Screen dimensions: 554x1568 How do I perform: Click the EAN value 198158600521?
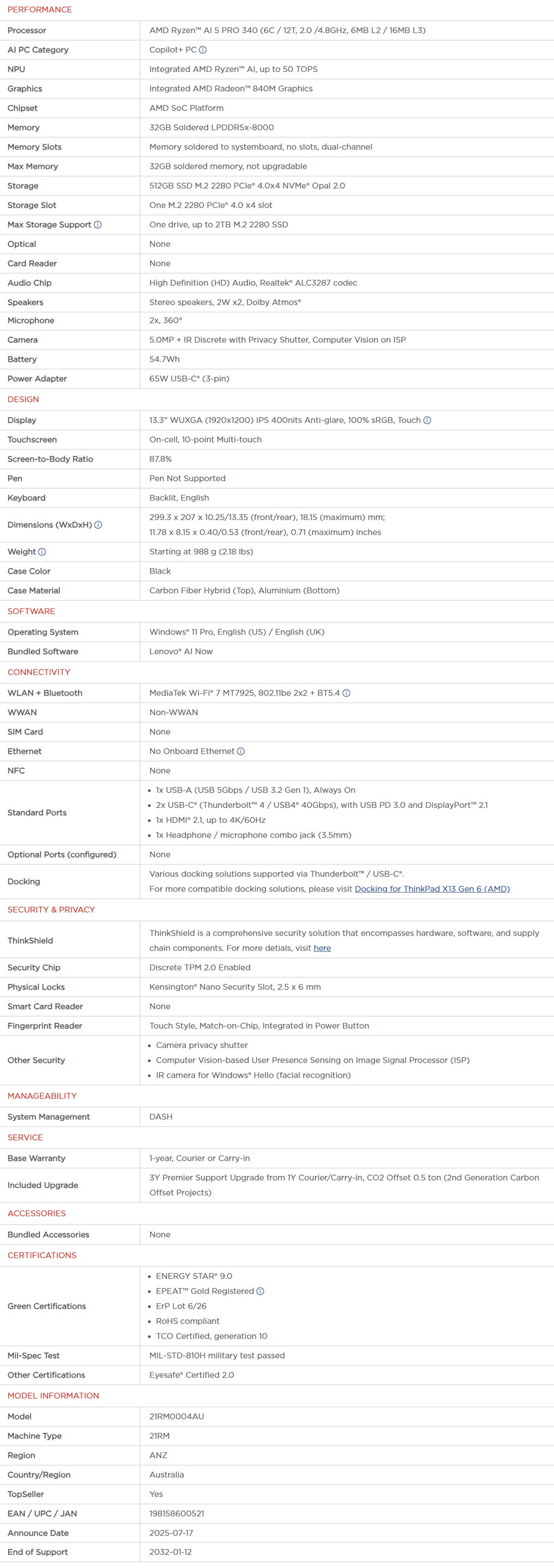pyautogui.click(x=177, y=1513)
